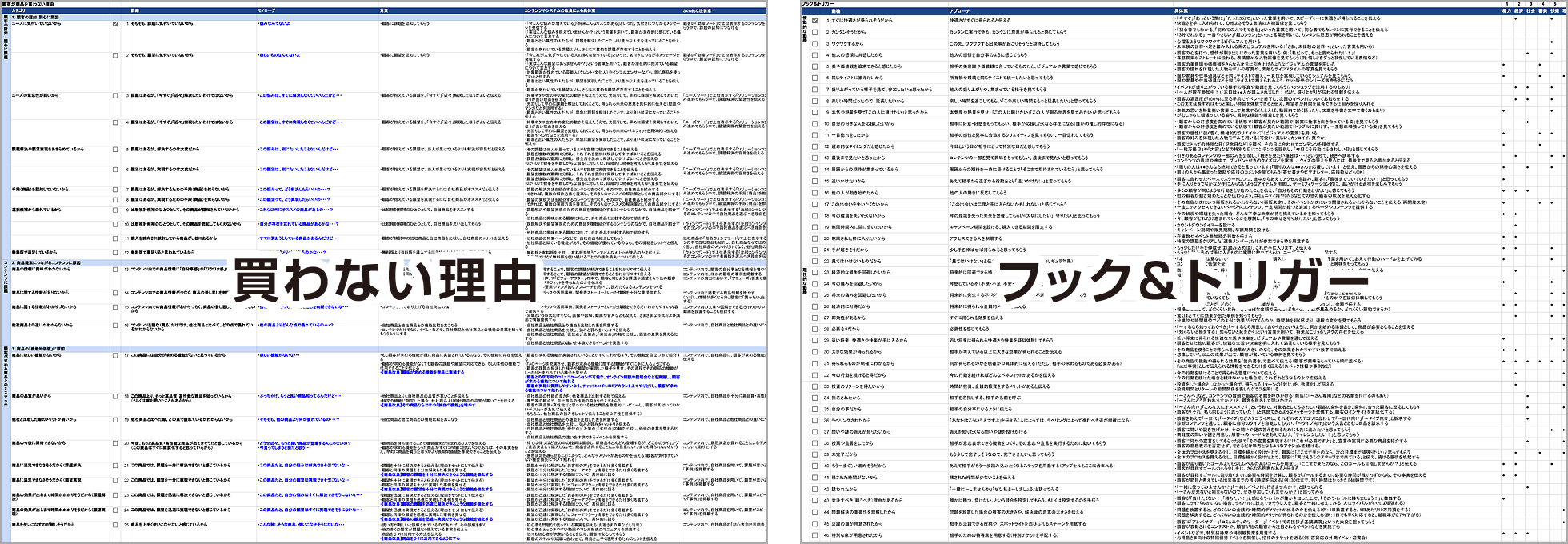Check the box beside 追いかけたいから
This screenshot has width=1568, height=544.
814,182
